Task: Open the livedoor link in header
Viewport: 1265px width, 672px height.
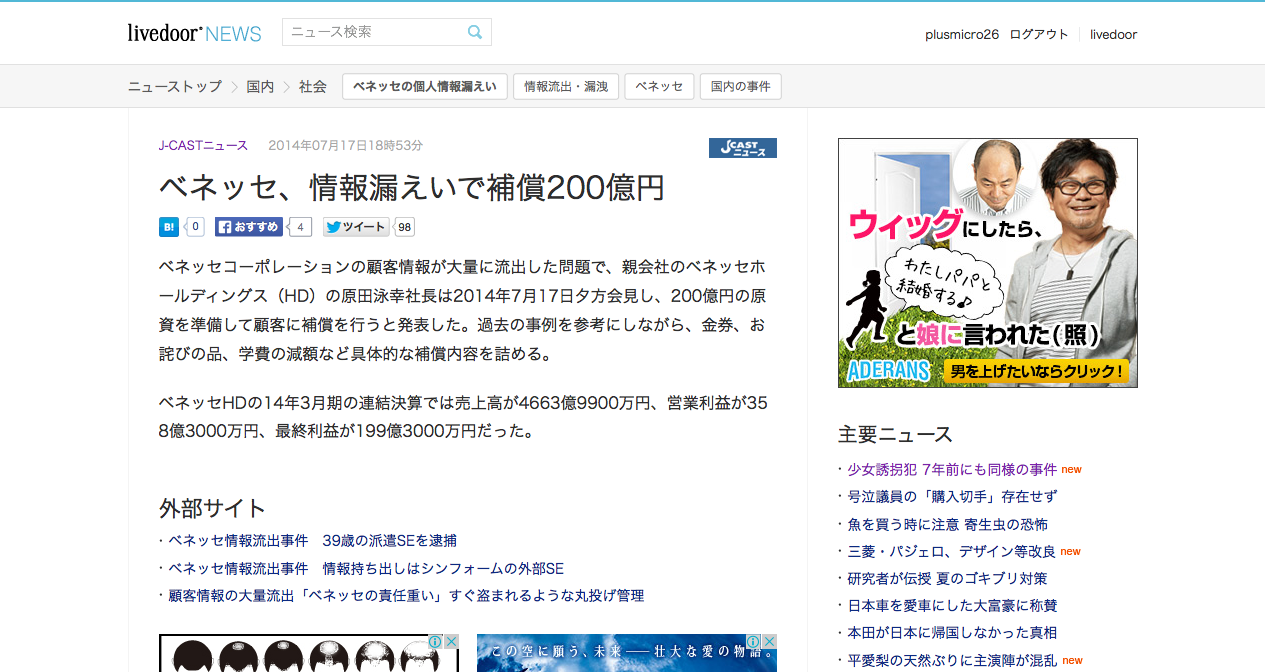Action: click(x=1114, y=34)
